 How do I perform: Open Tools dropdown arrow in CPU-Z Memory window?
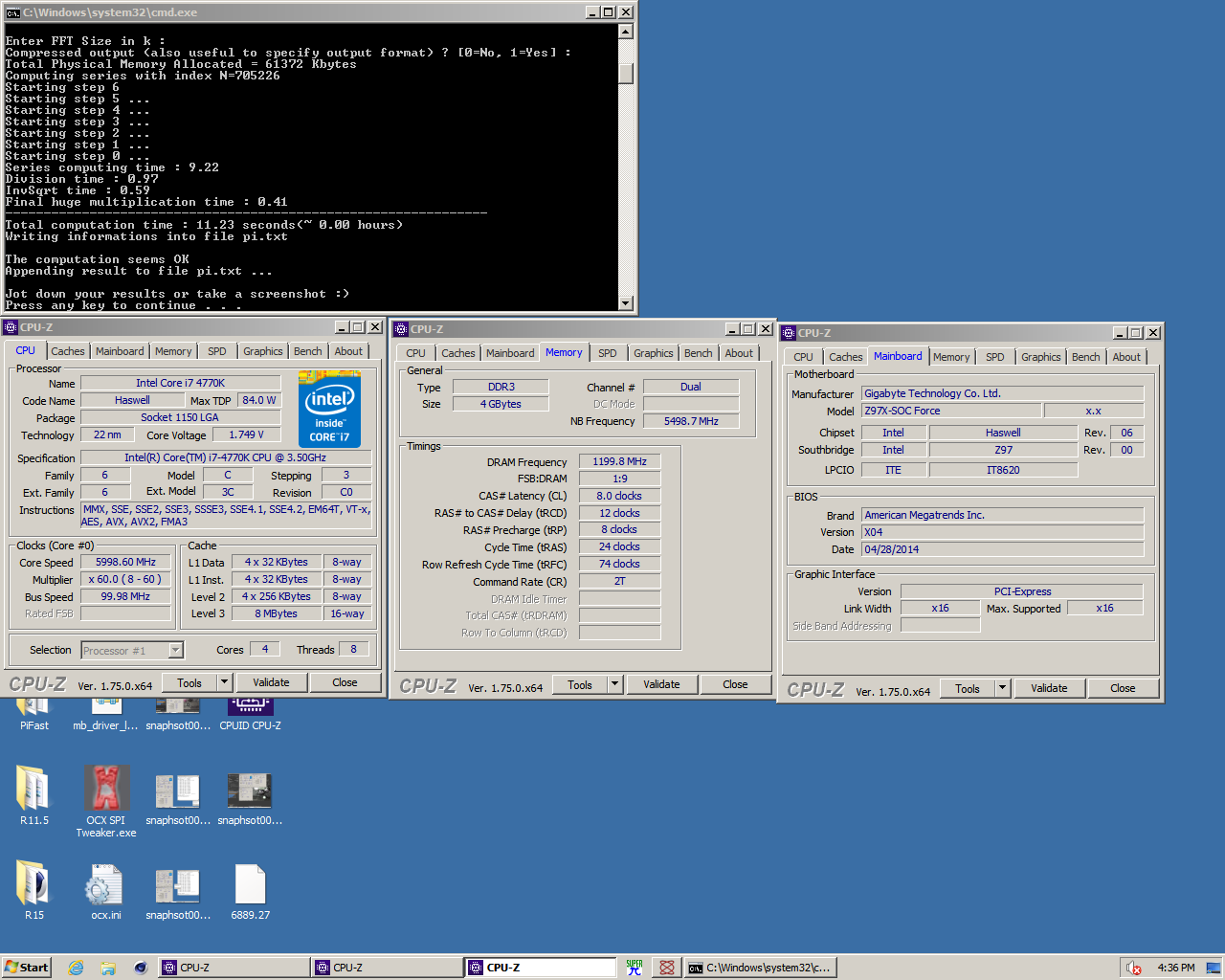pyautogui.click(x=615, y=684)
